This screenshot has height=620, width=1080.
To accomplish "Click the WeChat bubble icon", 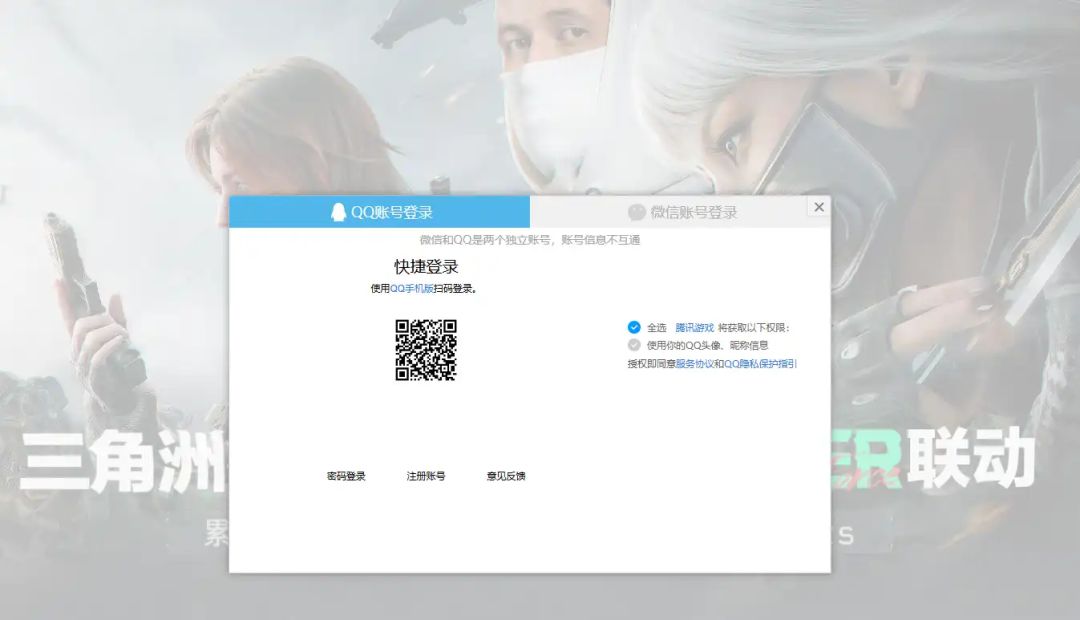I will 636,212.
